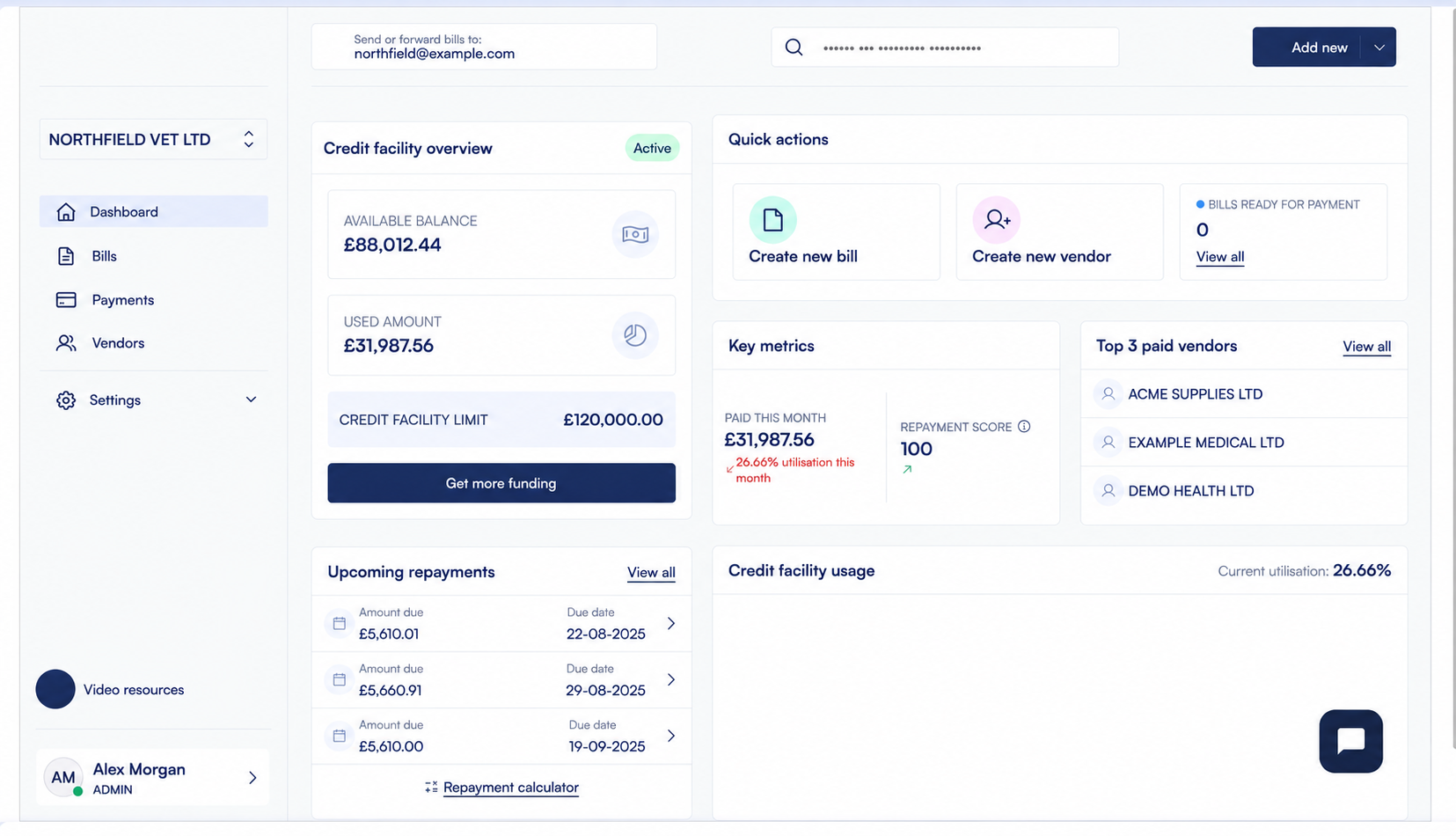The height and width of the screenshot is (836, 1456).
Task: Open the £5,610.01 repayment chevron
Action: pos(671,624)
